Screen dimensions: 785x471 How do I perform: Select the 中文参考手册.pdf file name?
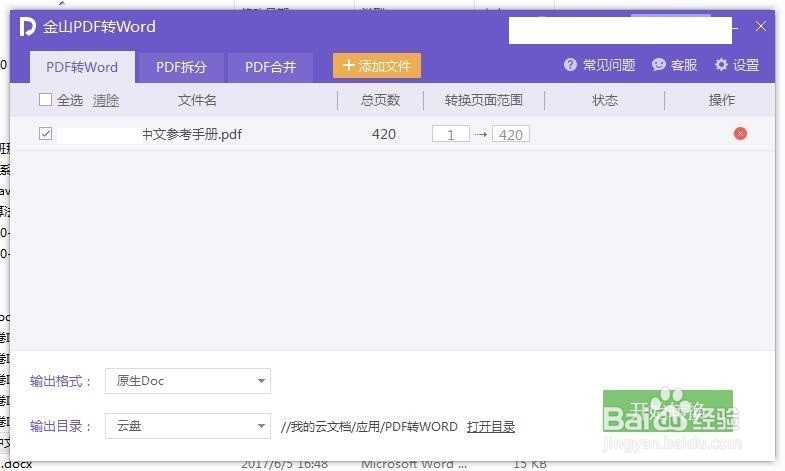point(192,134)
